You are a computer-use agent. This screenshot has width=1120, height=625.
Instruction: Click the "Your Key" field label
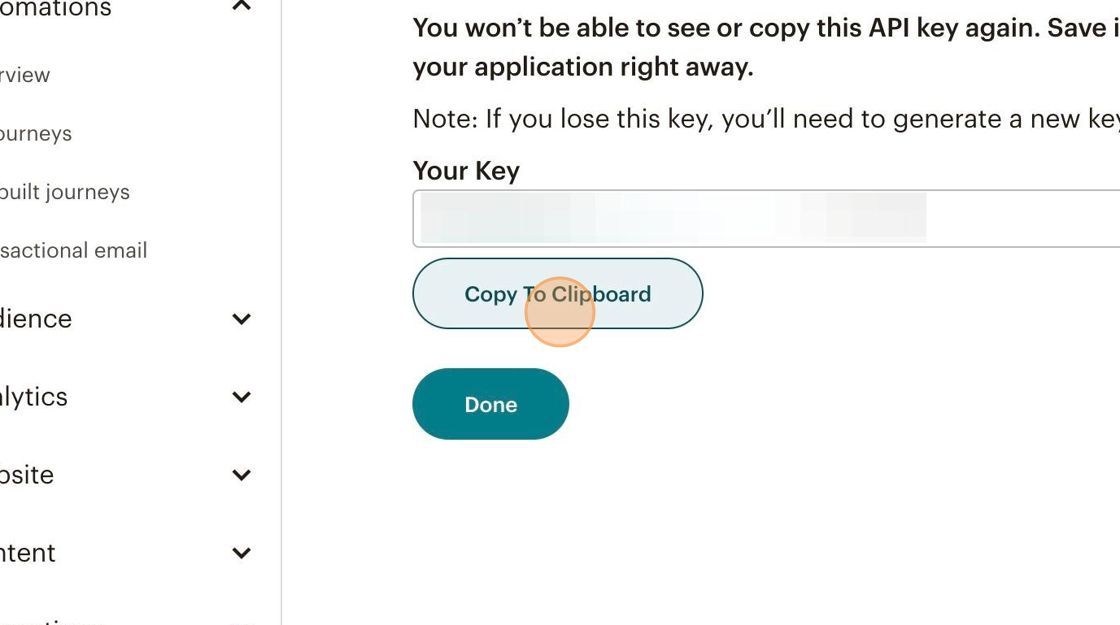click(x=466, y=171)
